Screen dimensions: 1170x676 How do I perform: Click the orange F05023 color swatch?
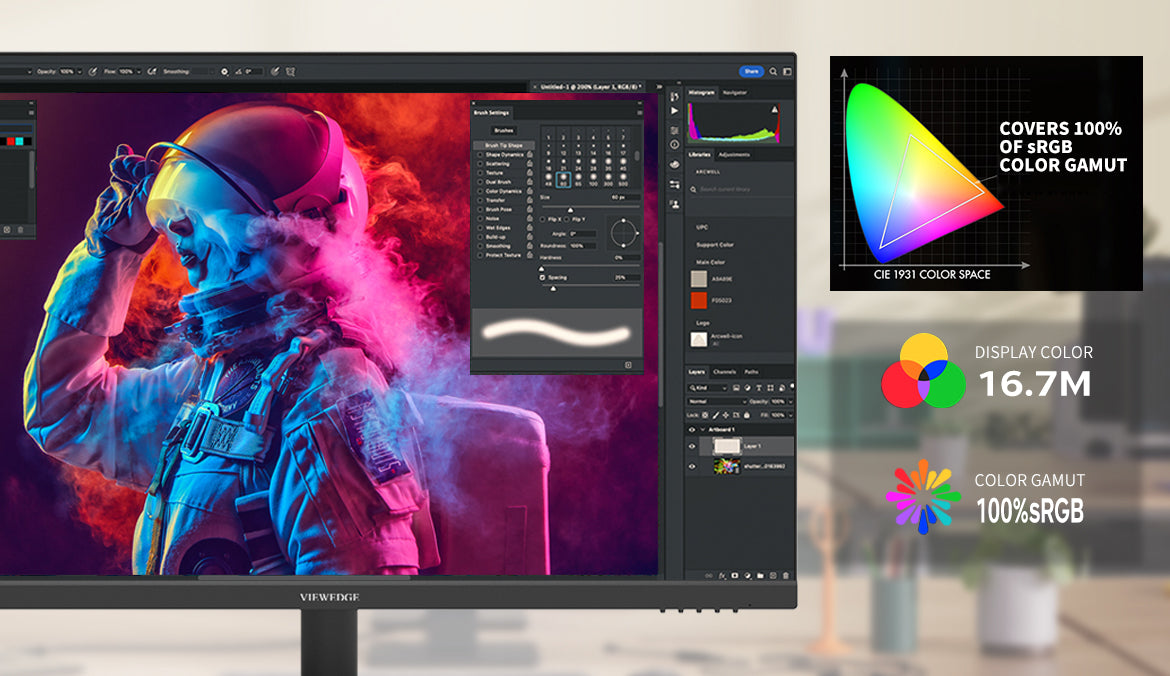click(x=700, y=300)
